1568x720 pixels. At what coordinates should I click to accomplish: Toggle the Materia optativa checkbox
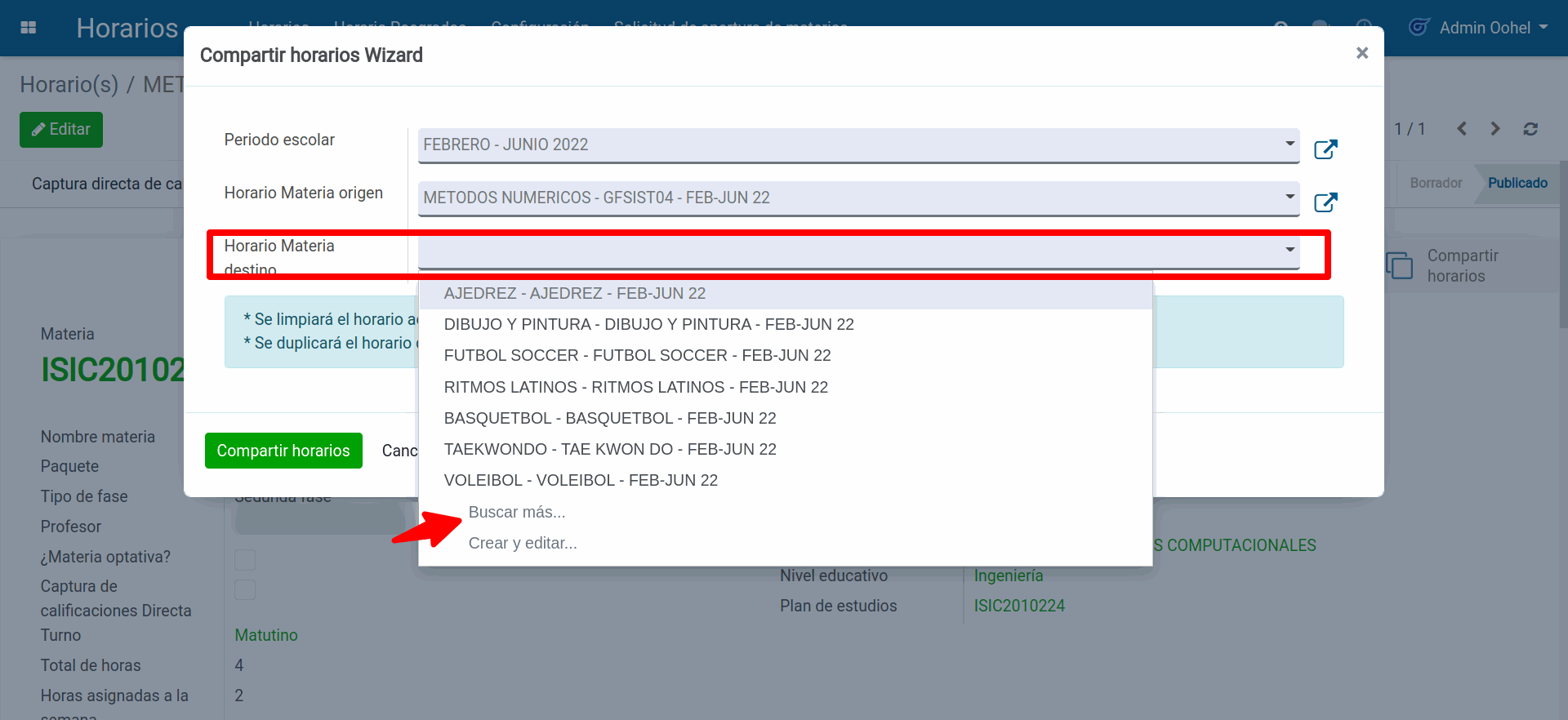245,559
